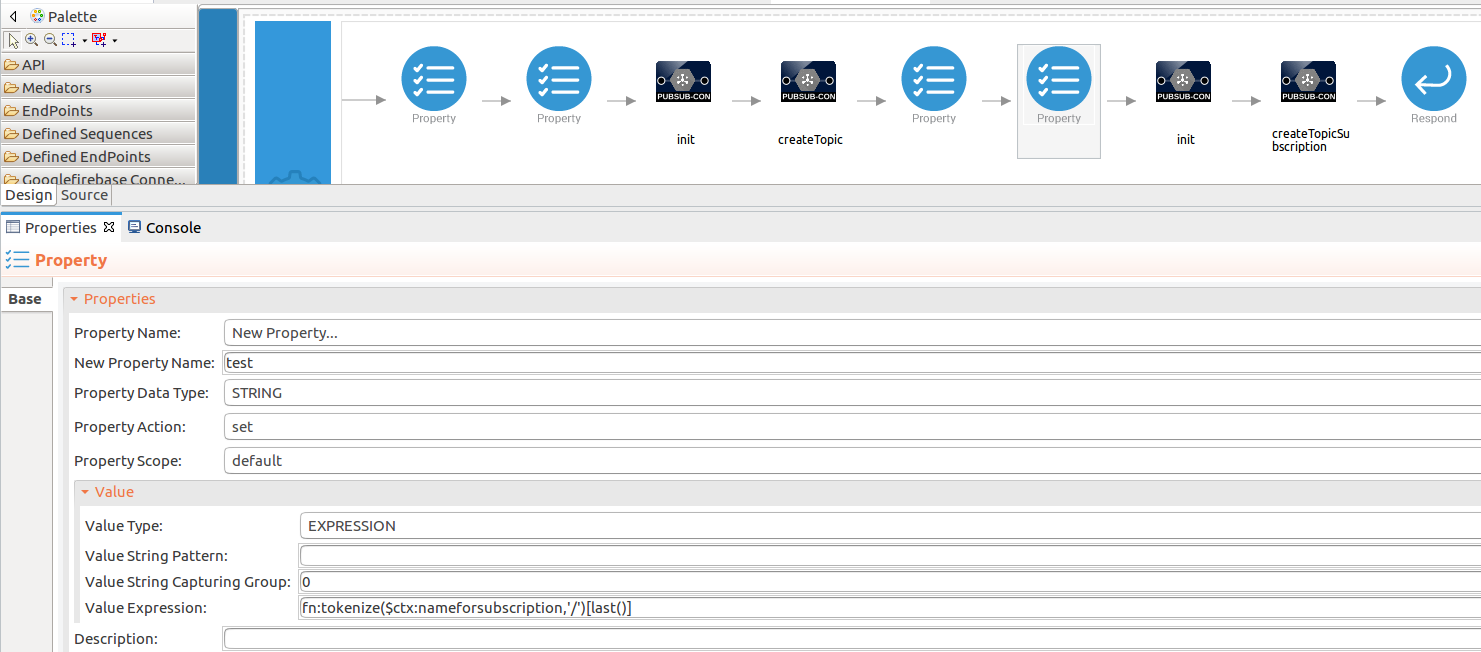1481x652 pixels.
Task: Click the blue sequence gear block
Action: click(293, 102)
